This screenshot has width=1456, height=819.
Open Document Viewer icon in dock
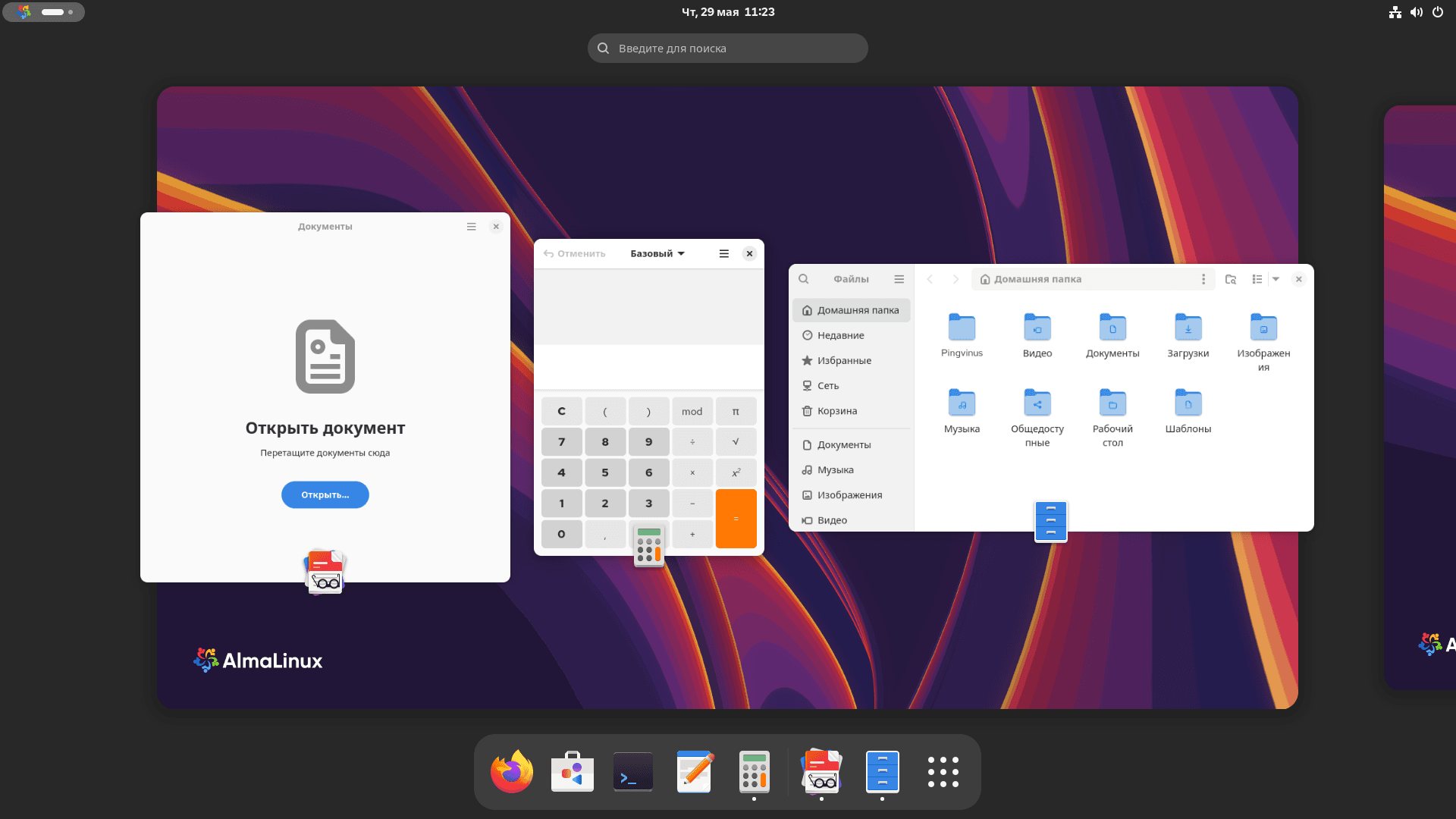[821, 772]
